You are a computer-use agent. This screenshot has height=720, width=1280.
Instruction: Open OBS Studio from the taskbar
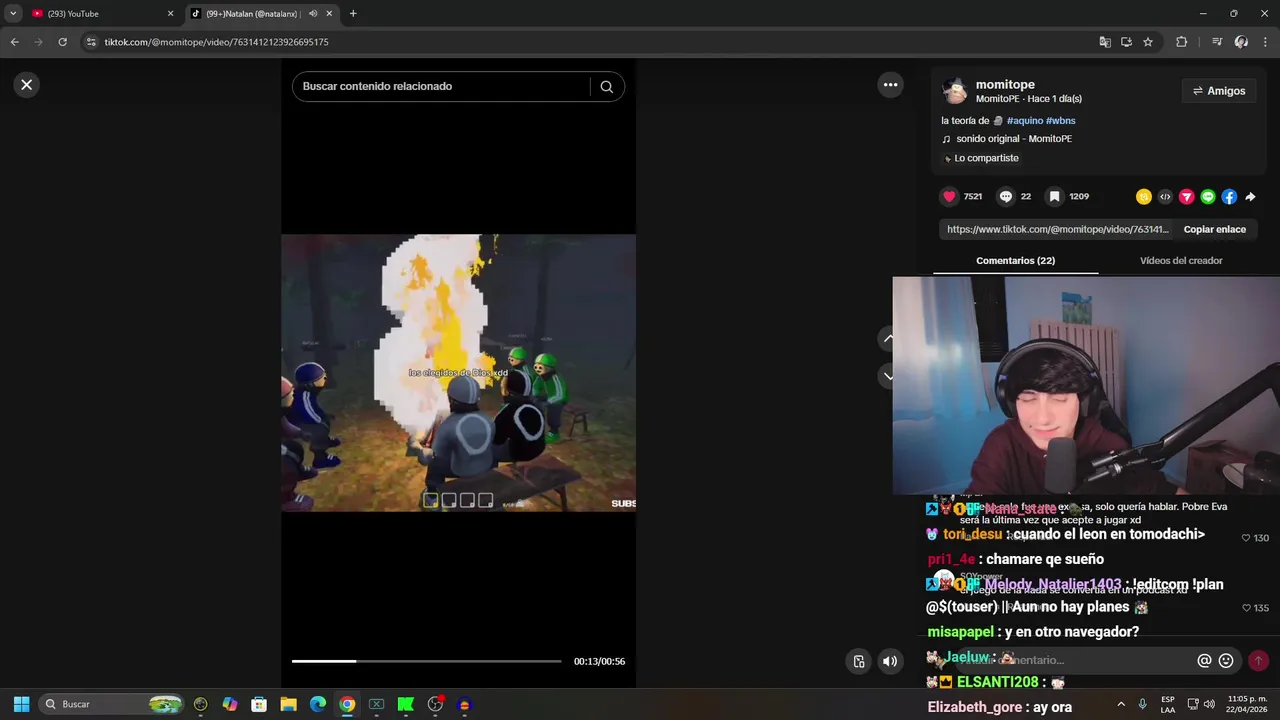click(x=435, y=704)
